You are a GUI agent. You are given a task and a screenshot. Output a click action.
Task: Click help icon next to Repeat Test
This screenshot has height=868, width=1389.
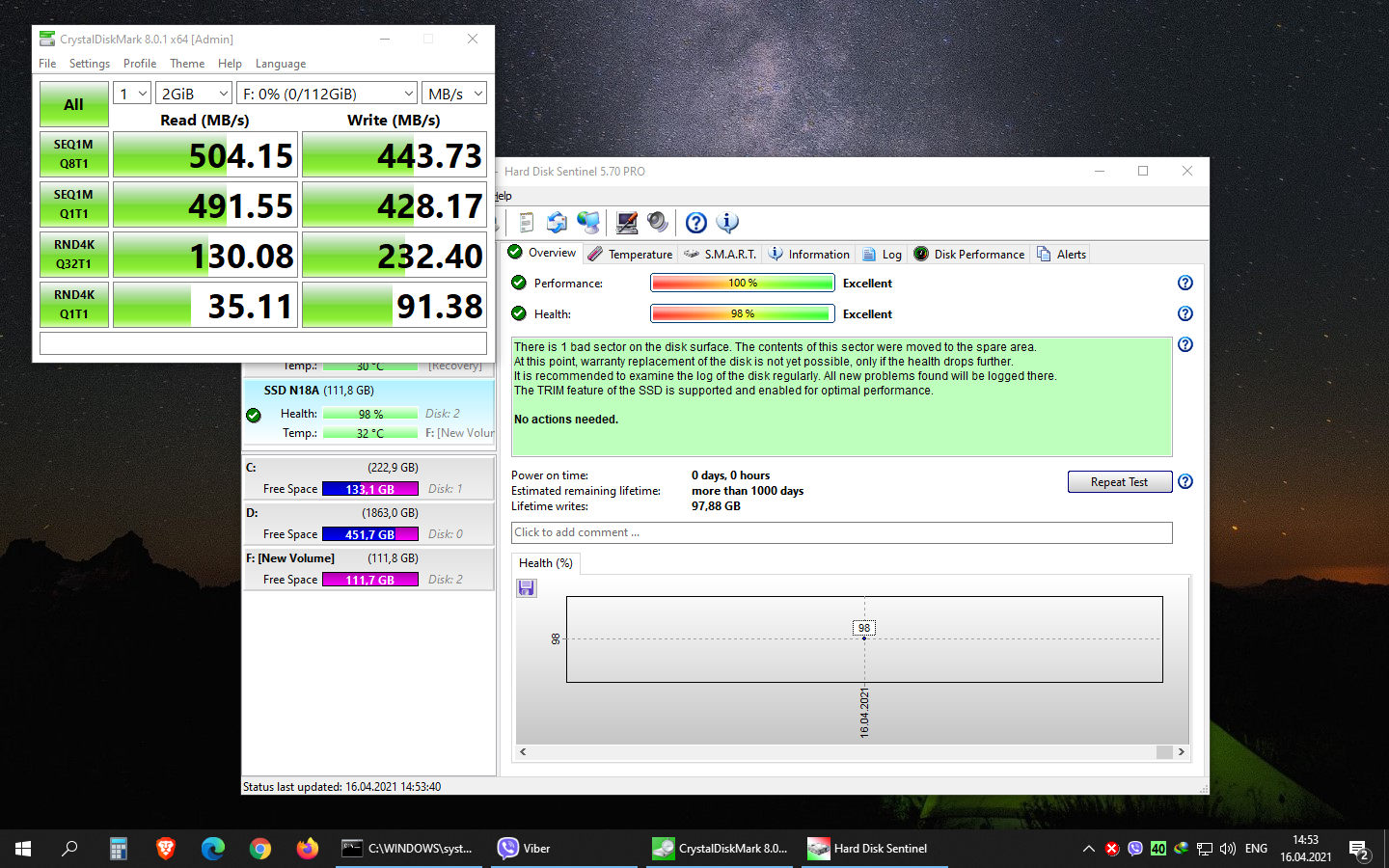(1185, 481)
